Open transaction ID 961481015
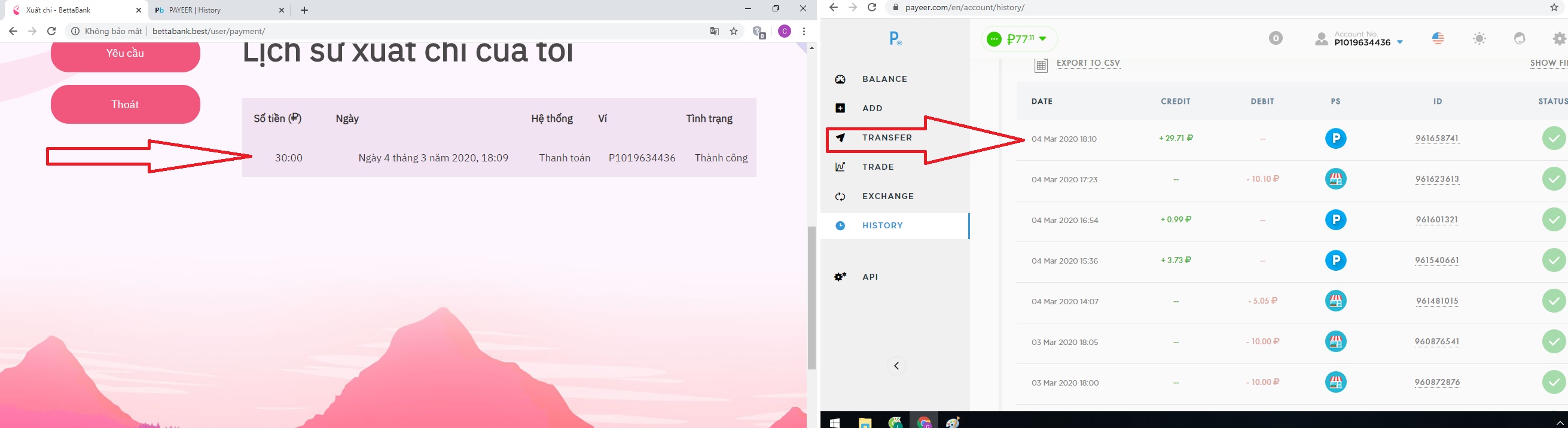 coord(1437,301)
